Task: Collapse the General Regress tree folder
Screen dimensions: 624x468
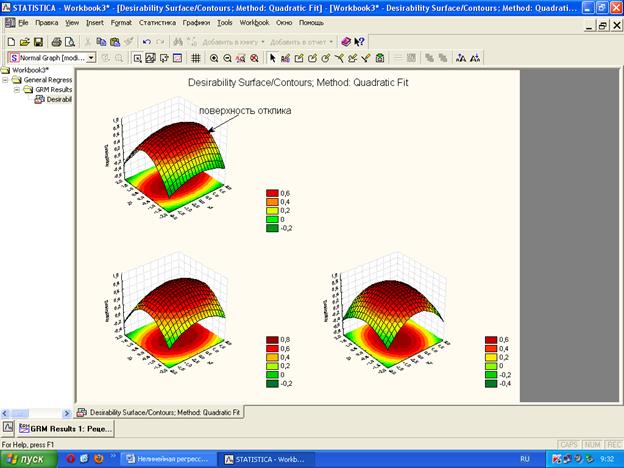Action: [5, 80]
